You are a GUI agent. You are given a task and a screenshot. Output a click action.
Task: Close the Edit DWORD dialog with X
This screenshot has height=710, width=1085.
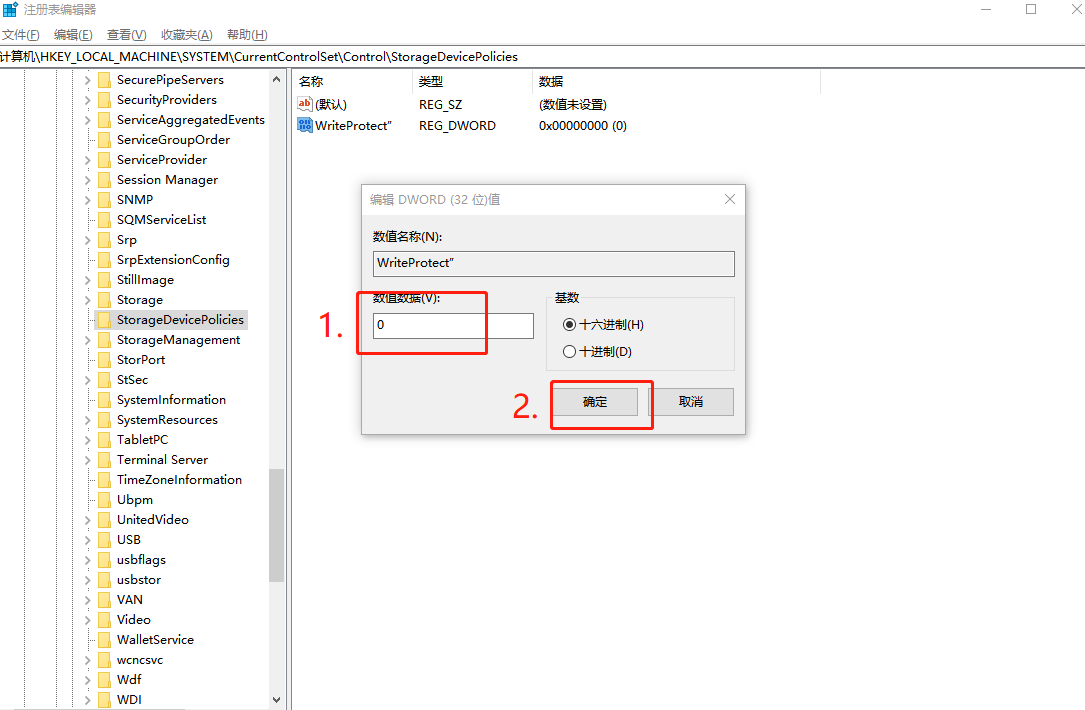(730, 199)
